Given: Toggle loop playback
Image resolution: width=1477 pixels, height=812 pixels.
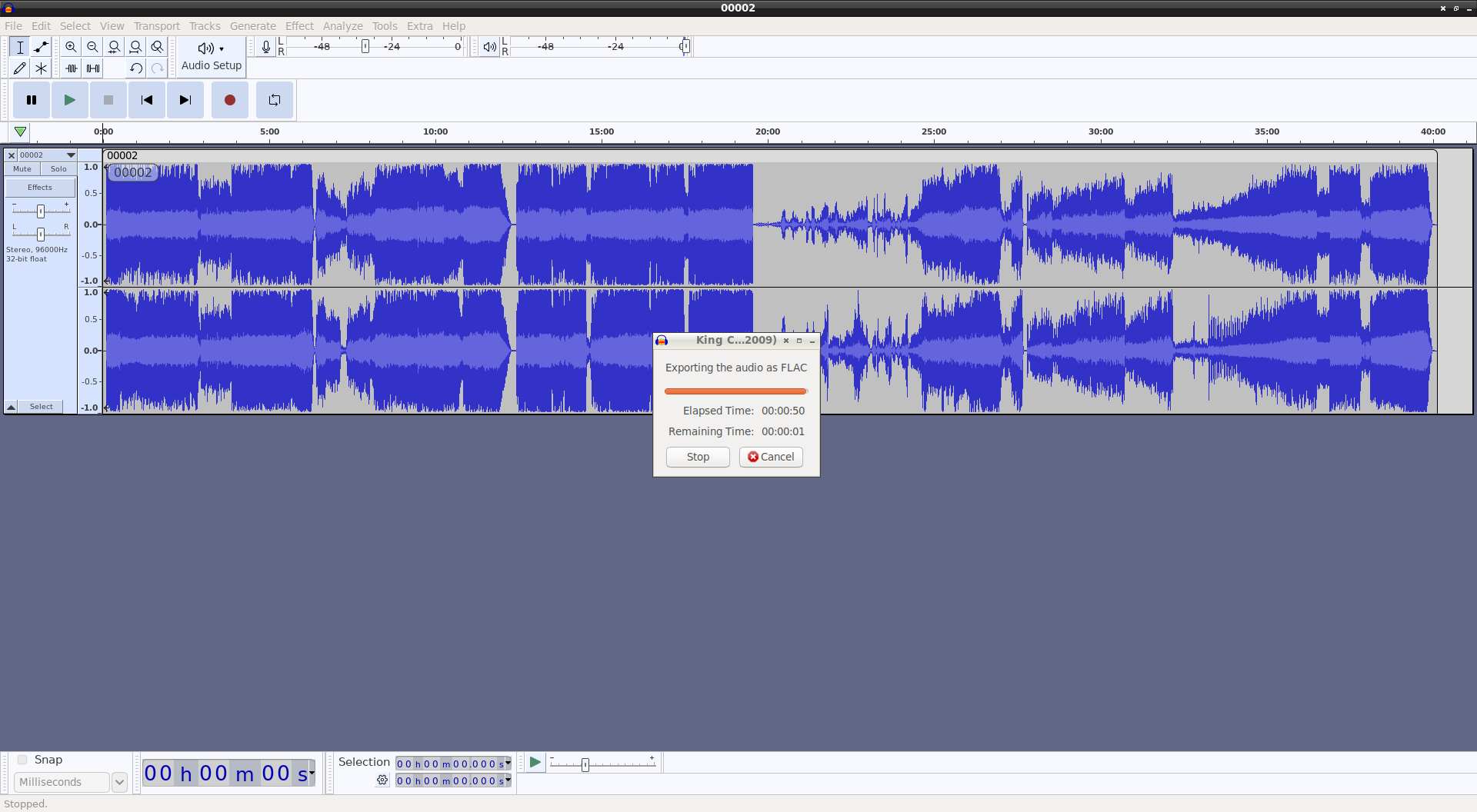Looking at the screenshot, I should 275,100.
